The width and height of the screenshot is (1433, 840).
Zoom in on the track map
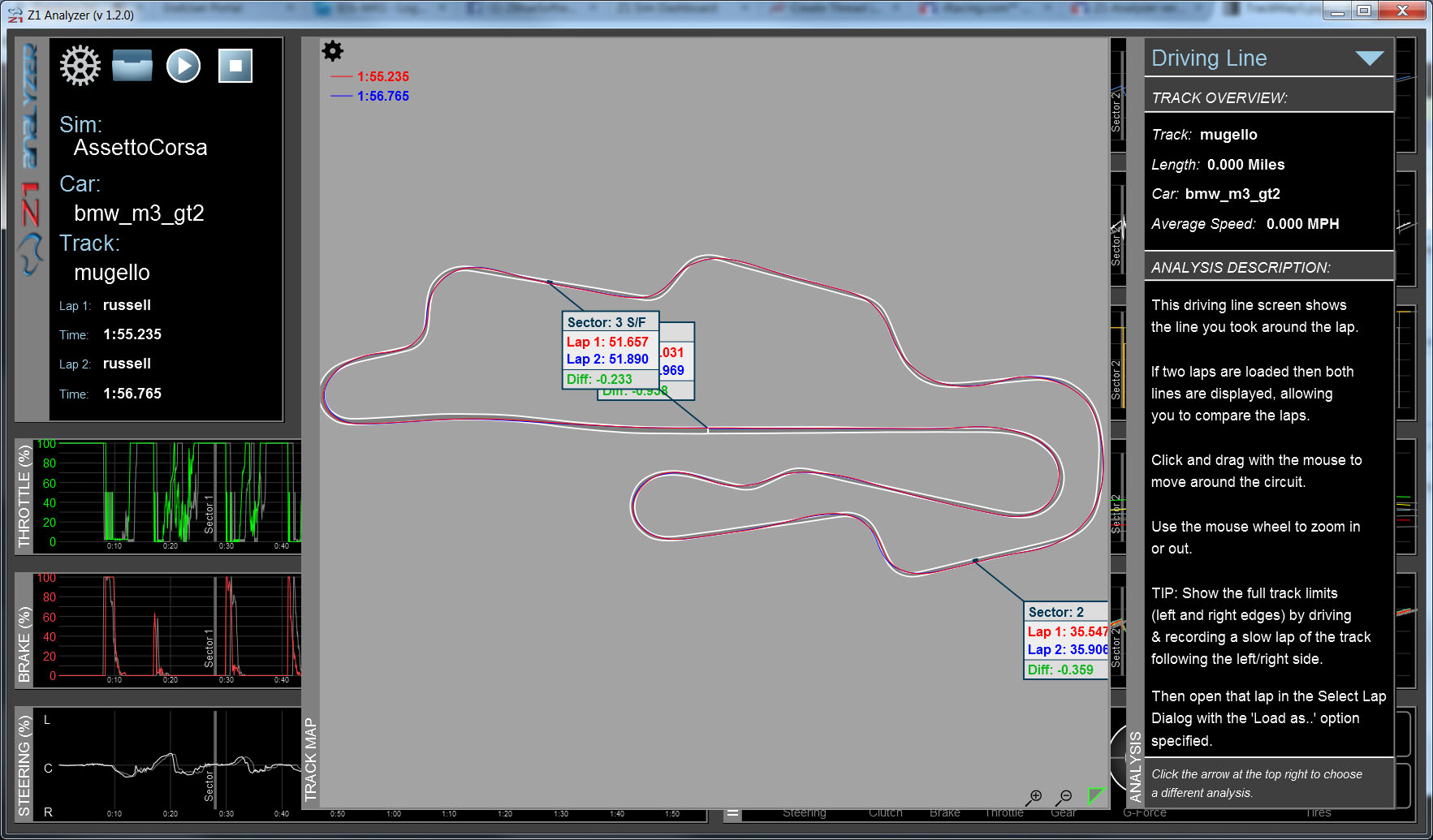coord(1034,797)
